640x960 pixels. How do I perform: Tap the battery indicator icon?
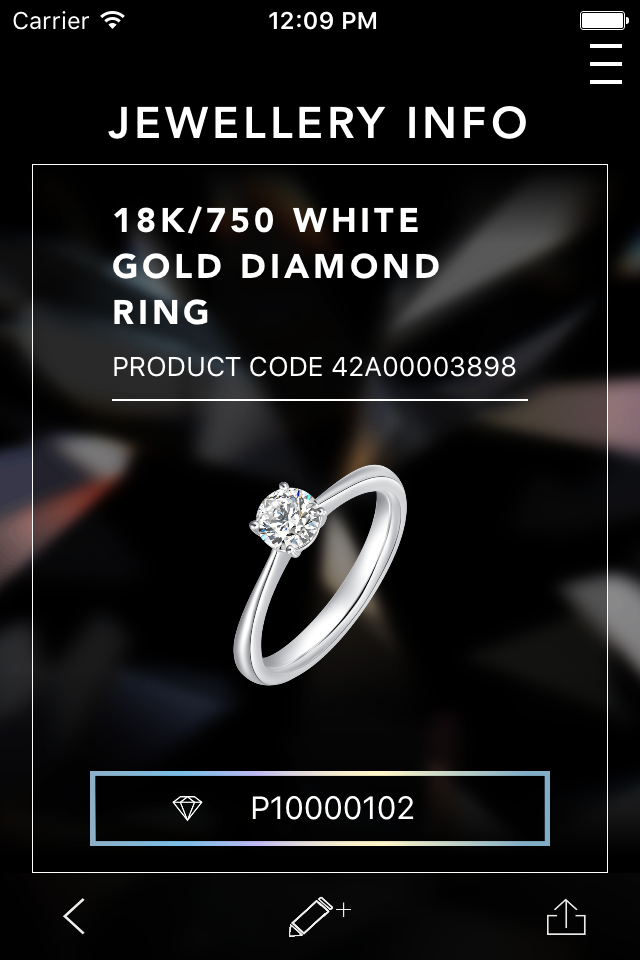[604, 21]
